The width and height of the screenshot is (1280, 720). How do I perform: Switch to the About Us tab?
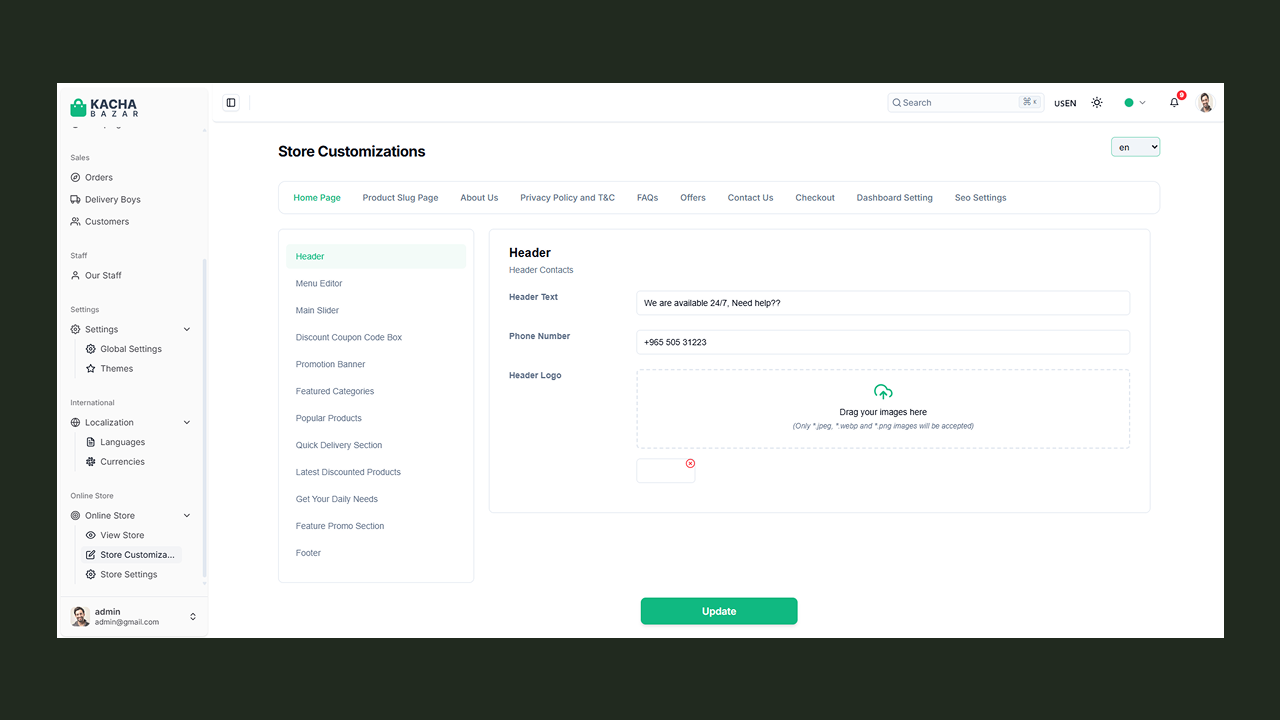479,198
